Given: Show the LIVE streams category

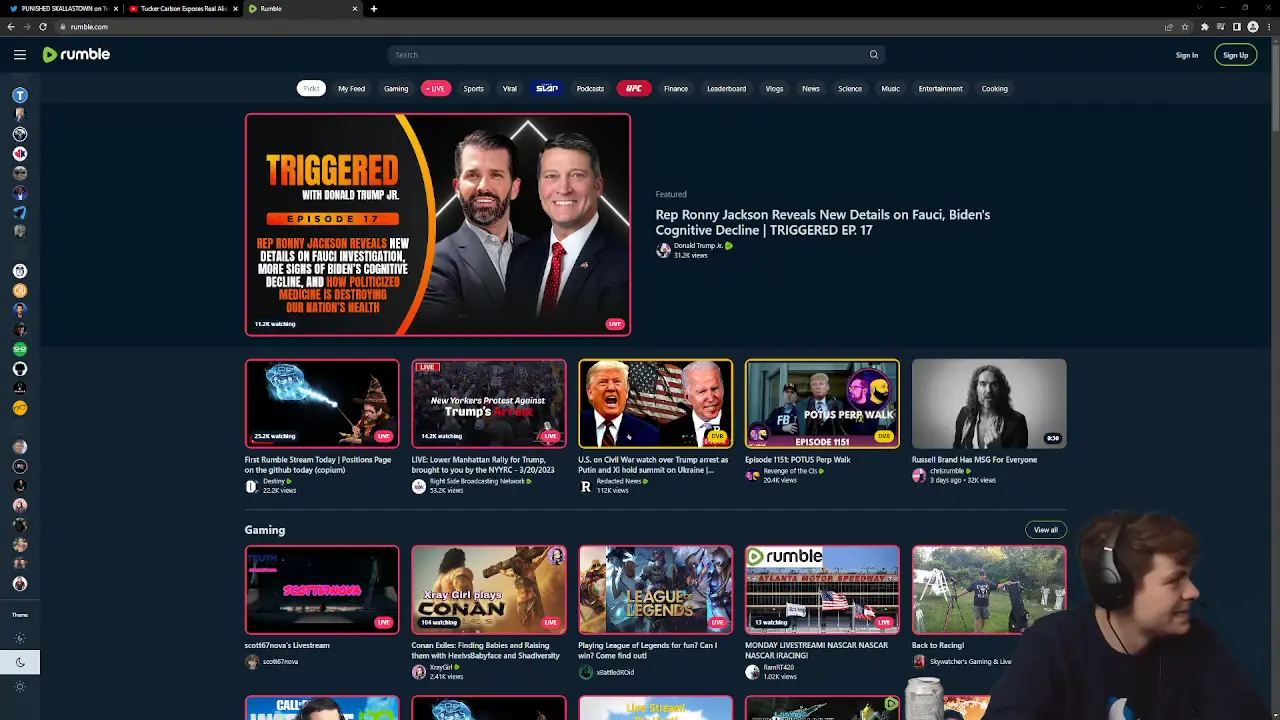Looking at the screenshot, I should pyautogui.click(x=436, y=89).
